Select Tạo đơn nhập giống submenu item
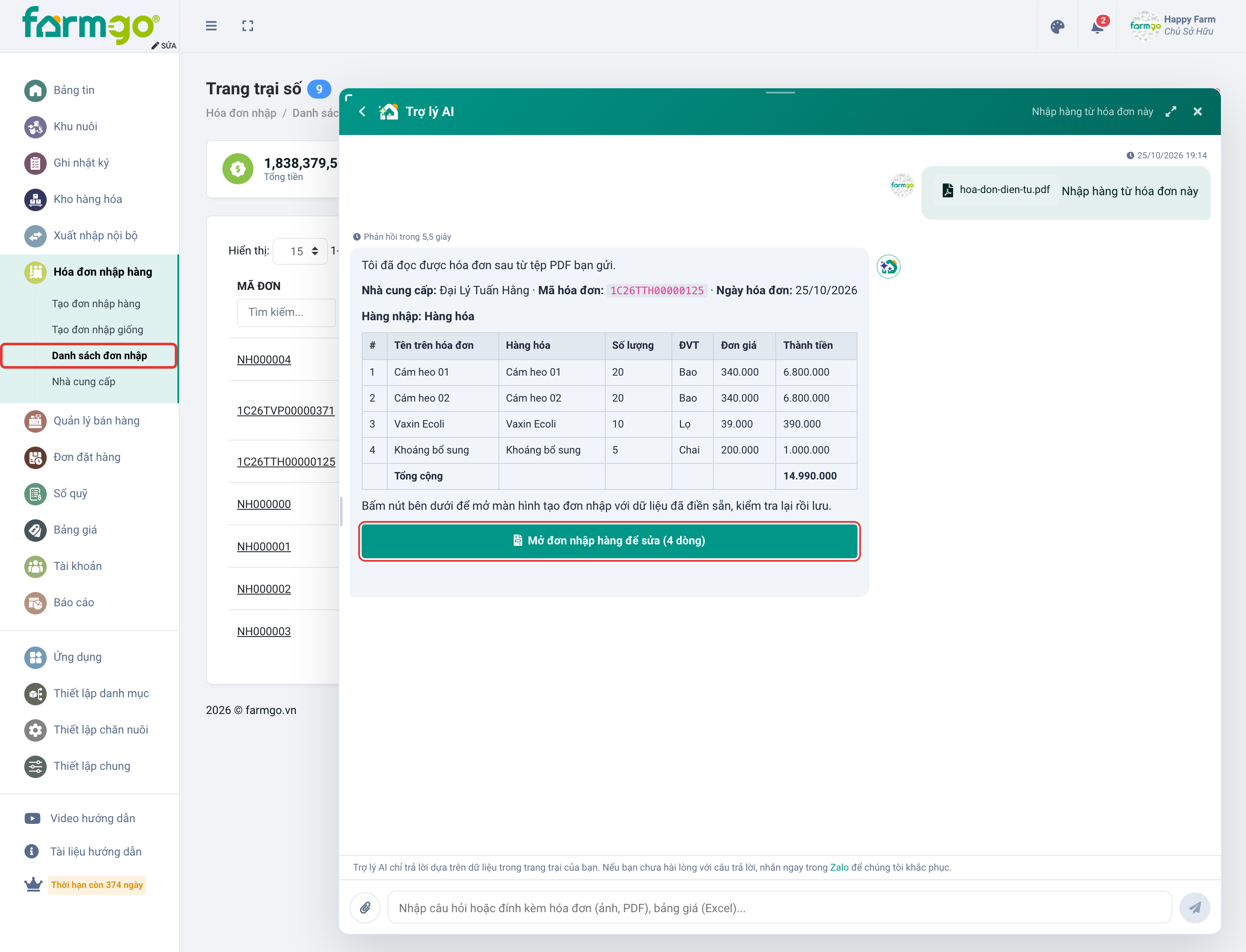The height and width of the screenshot is (952, 1246). (97, 330)
